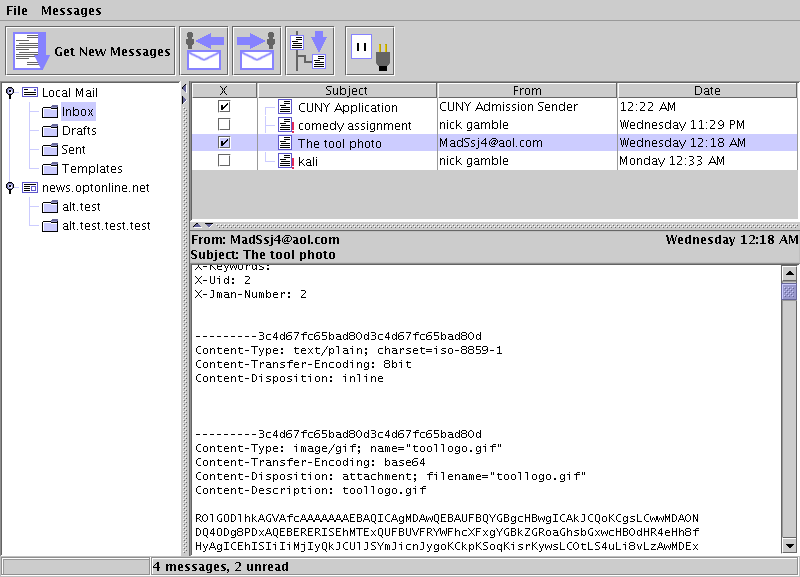Select the Drafts folder icon
The image size is (800, 577).
(x=50, y=131)
